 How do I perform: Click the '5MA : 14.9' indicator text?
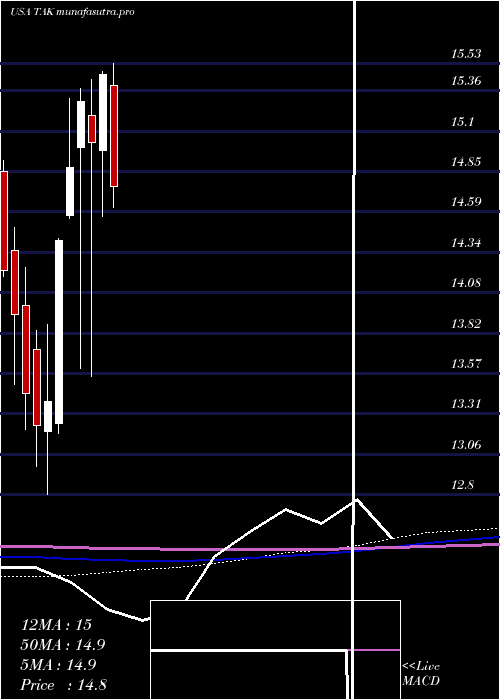click(x=58, y=665)
